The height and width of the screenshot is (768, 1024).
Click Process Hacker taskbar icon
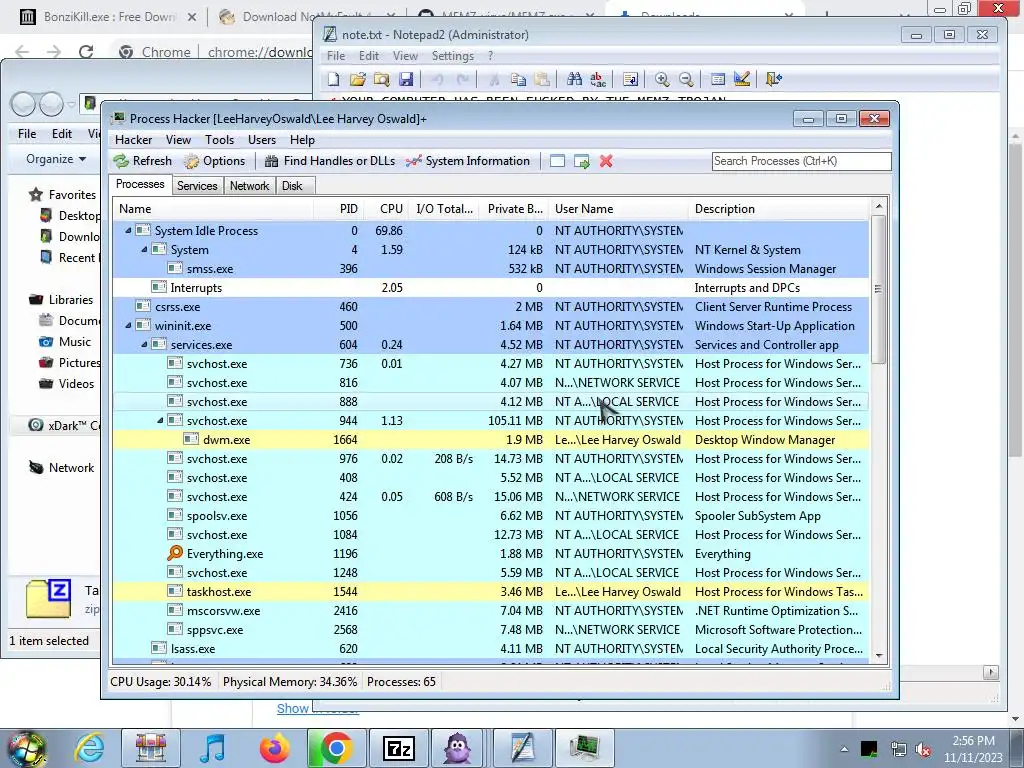pyautogui.click(x=583, y=748)
